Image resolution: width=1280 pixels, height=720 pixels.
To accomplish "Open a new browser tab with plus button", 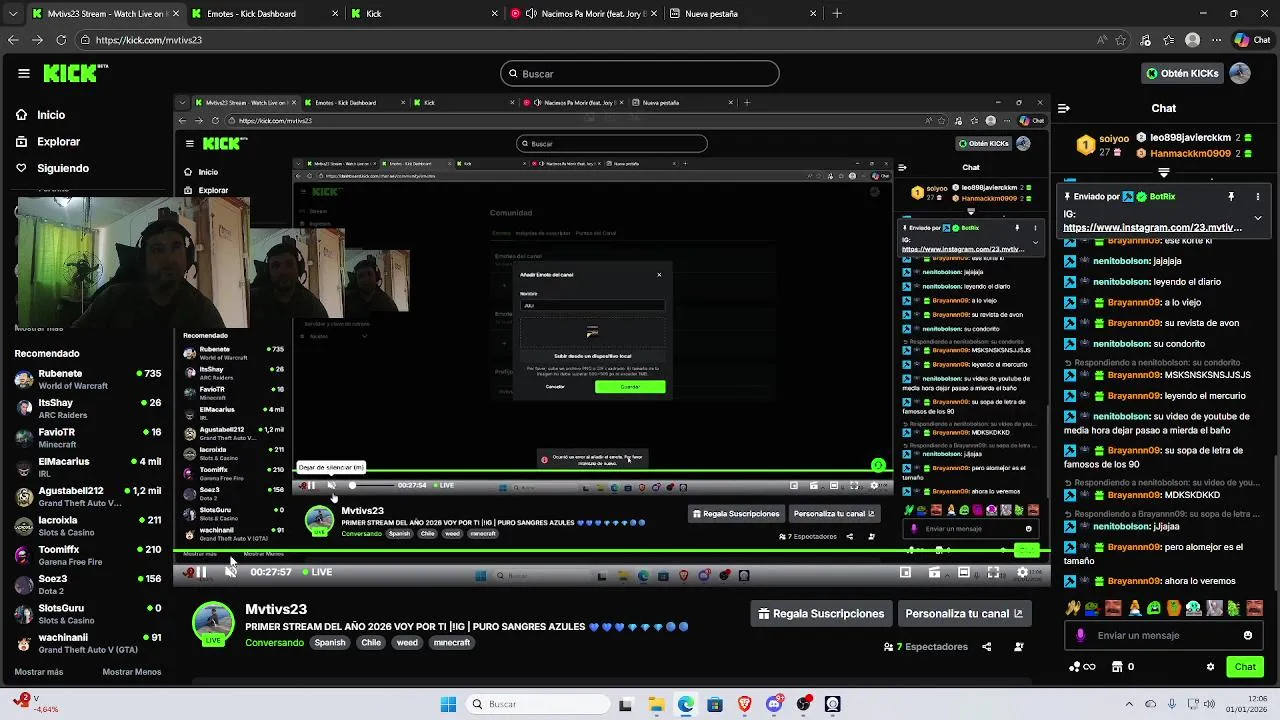I will tap(837, 14).
